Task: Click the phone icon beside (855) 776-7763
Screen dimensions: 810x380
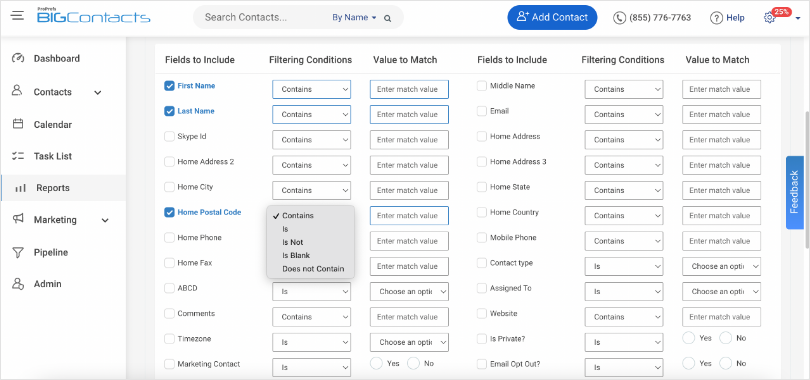Action: 619,18
